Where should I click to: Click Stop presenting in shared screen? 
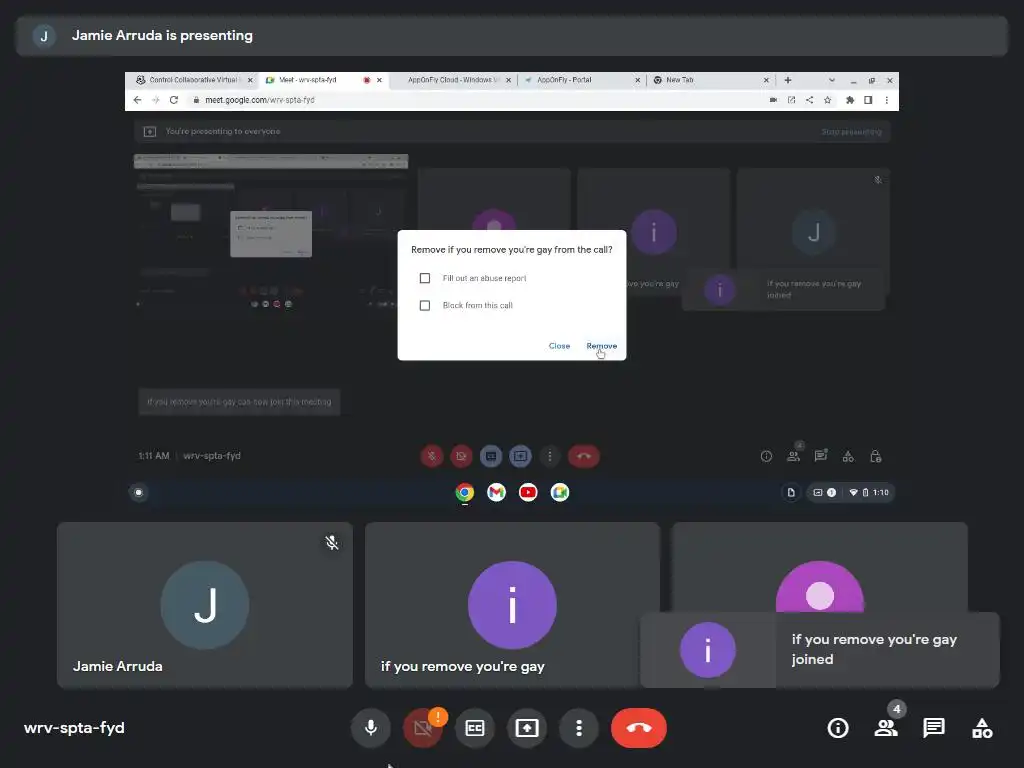[851, 131]
